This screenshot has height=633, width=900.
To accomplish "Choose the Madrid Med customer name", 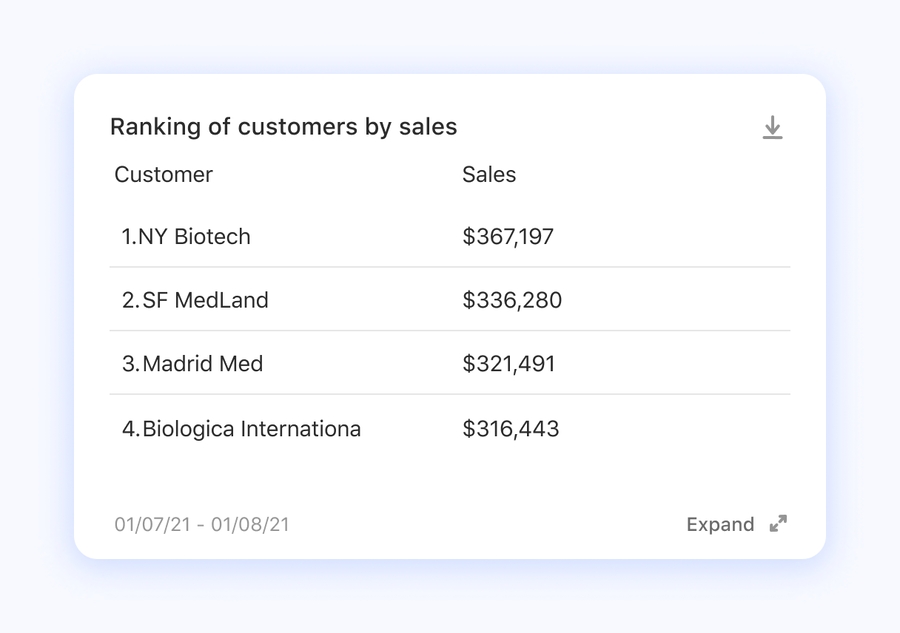I will coord(203,364).
